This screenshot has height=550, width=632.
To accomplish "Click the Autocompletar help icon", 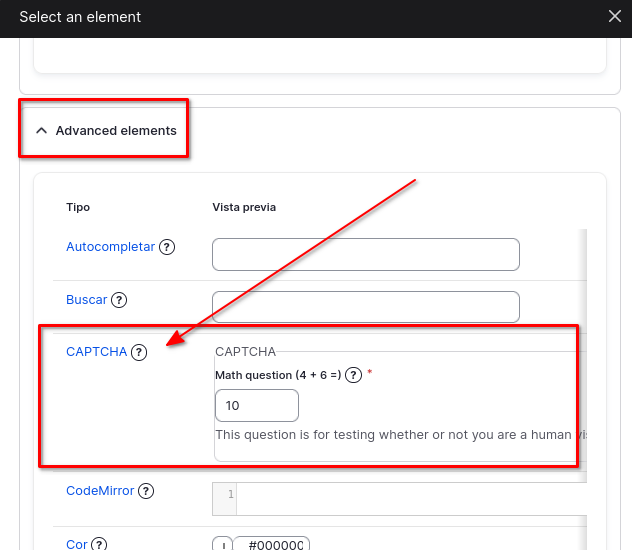I will click(167, 247).
